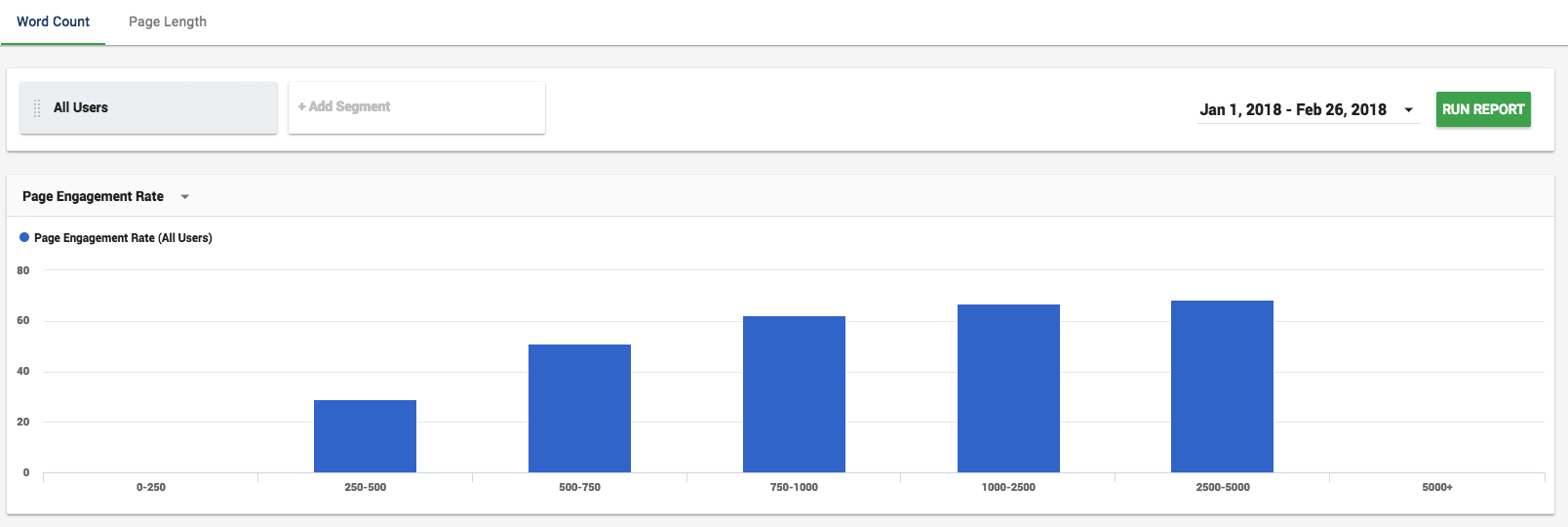Click the 5000+ axis label

pyautogui.click(x=1437, y=487)
